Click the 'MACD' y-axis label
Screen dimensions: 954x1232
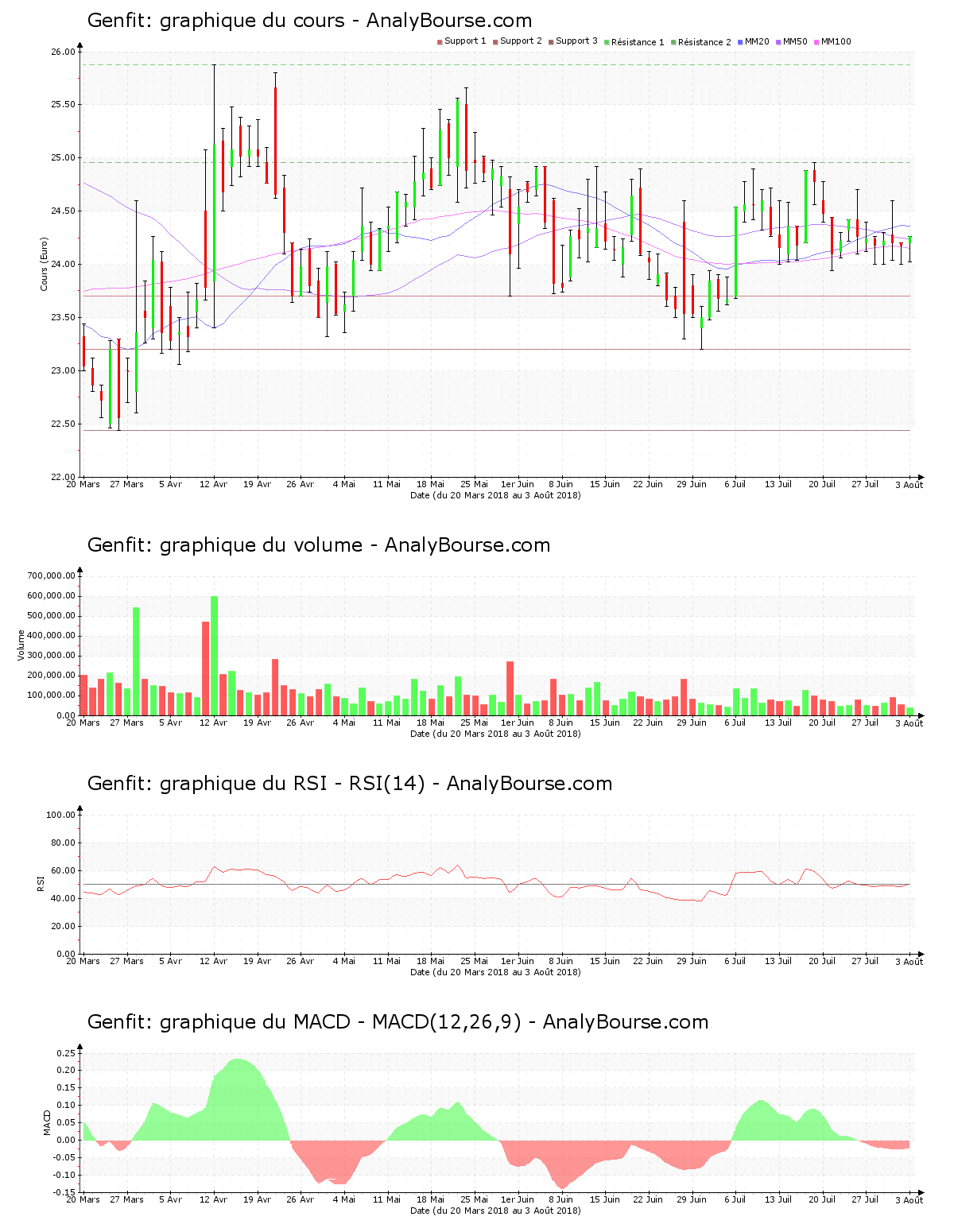click(47, 1122)
